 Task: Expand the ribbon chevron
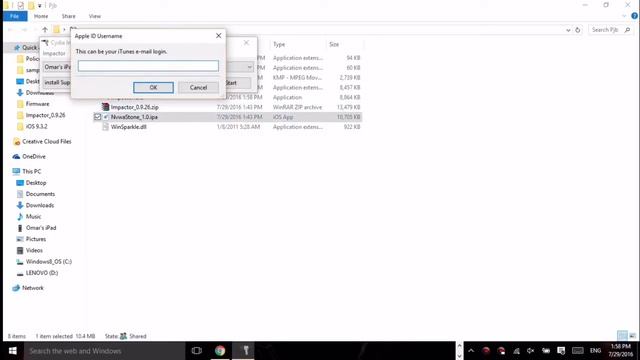[x=624, y=16]
